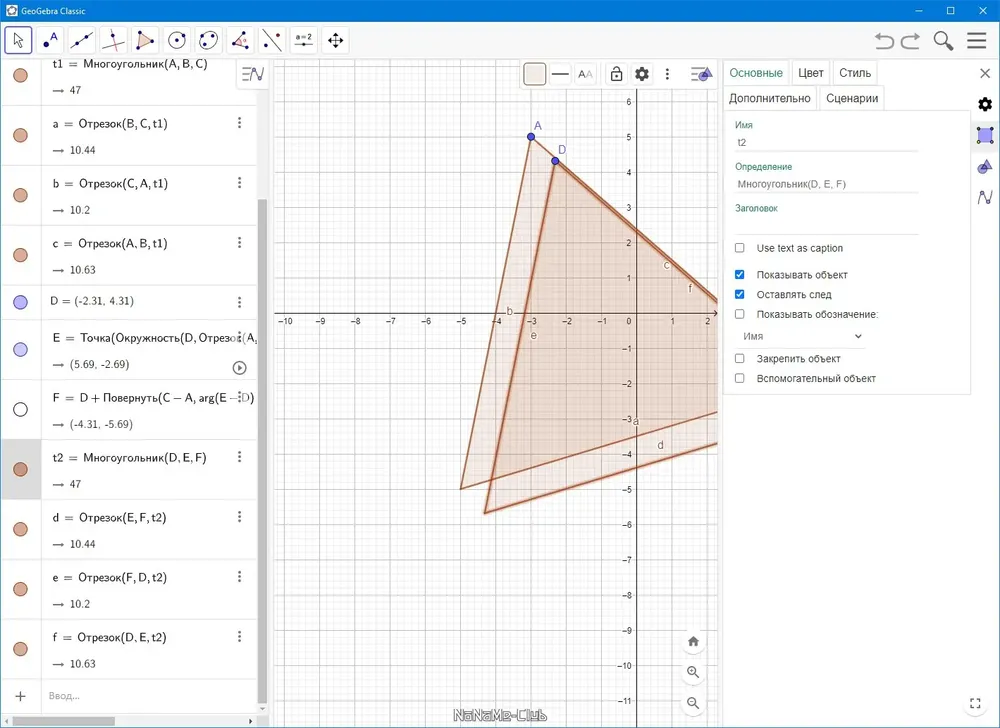Open the main hamburger menu

point(976,41)
